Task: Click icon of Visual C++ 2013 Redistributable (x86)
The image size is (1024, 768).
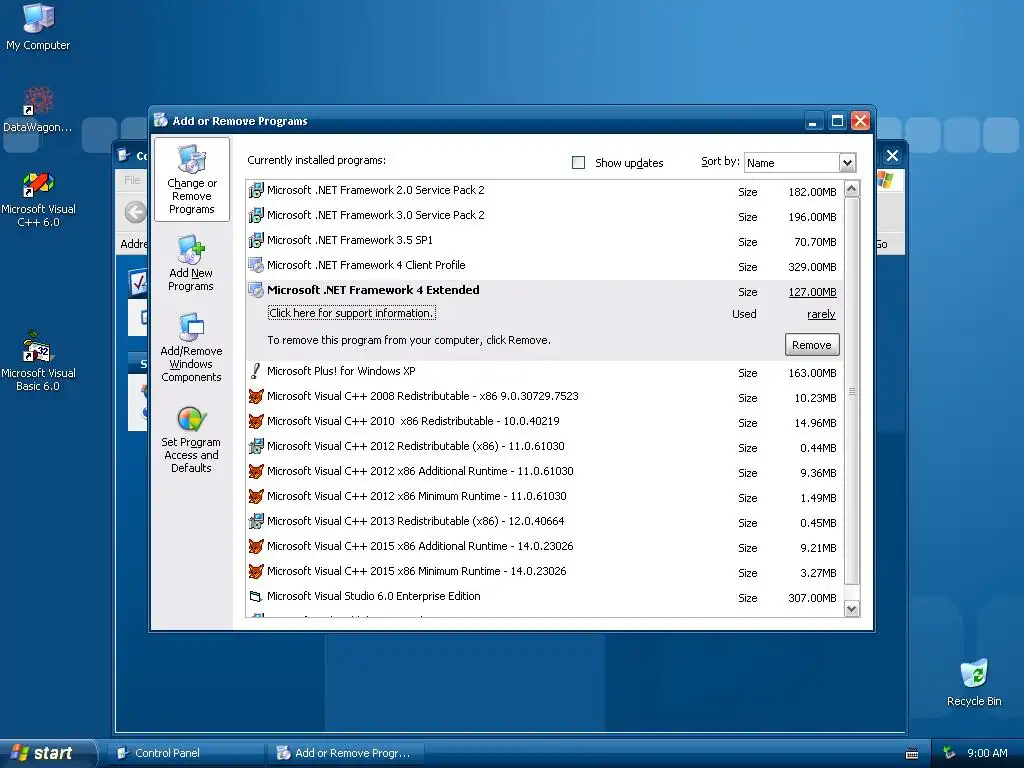Action: point(256,521)
